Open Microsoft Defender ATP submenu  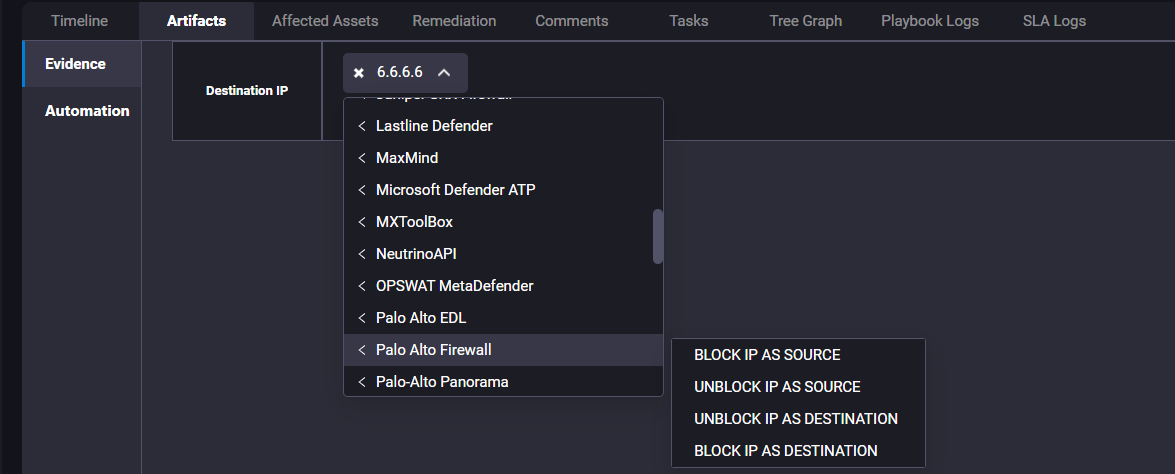[503, 190]
